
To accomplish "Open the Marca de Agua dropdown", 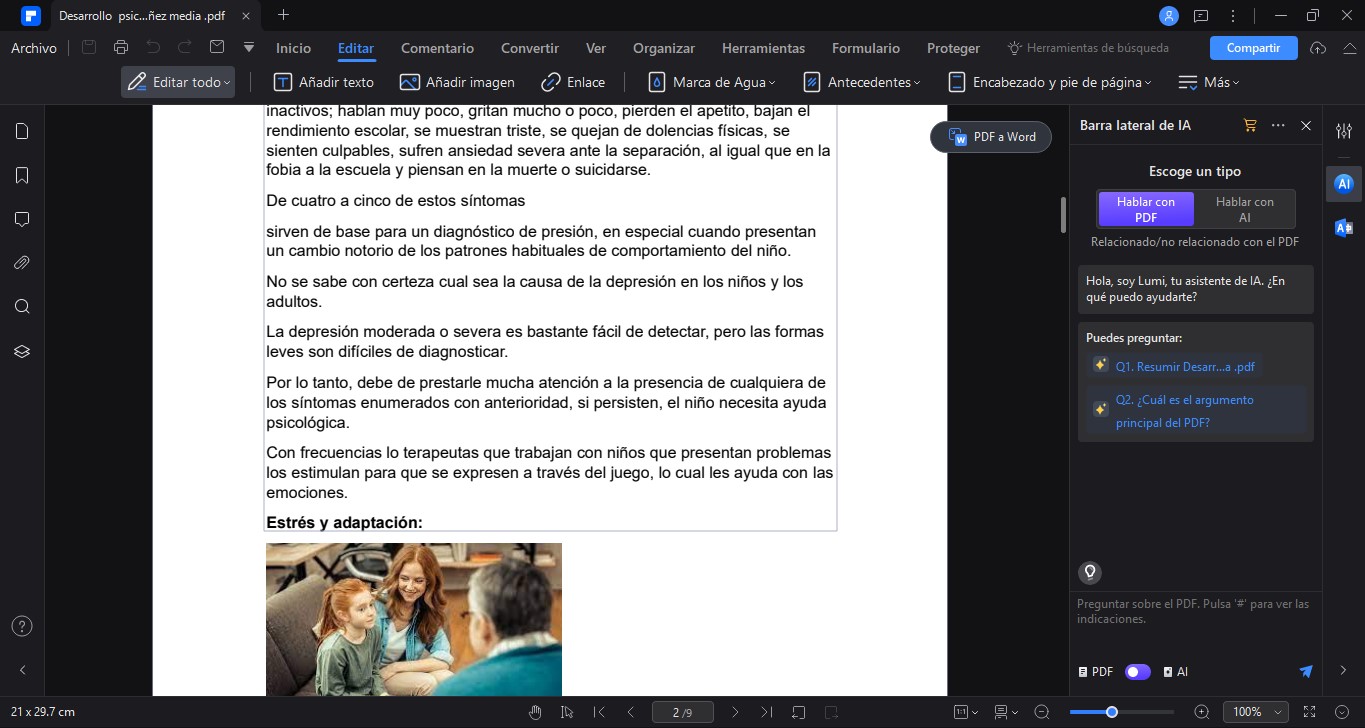I will pyautogui.click(x=712, y=82).
